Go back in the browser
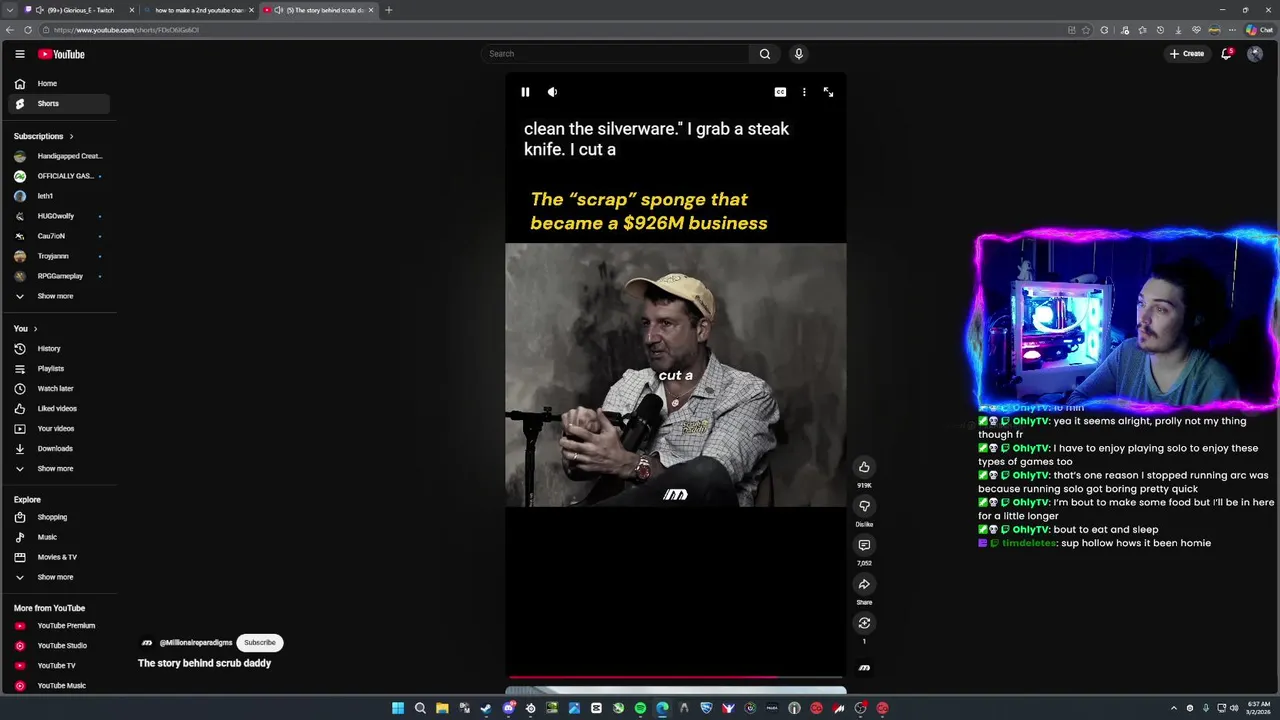 coord(10,30)
